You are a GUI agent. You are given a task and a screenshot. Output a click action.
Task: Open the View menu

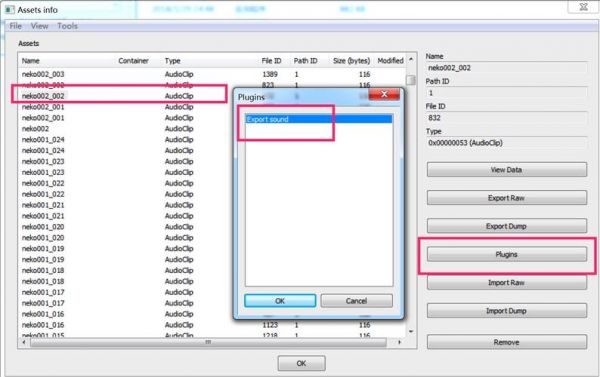click(39, 26)
